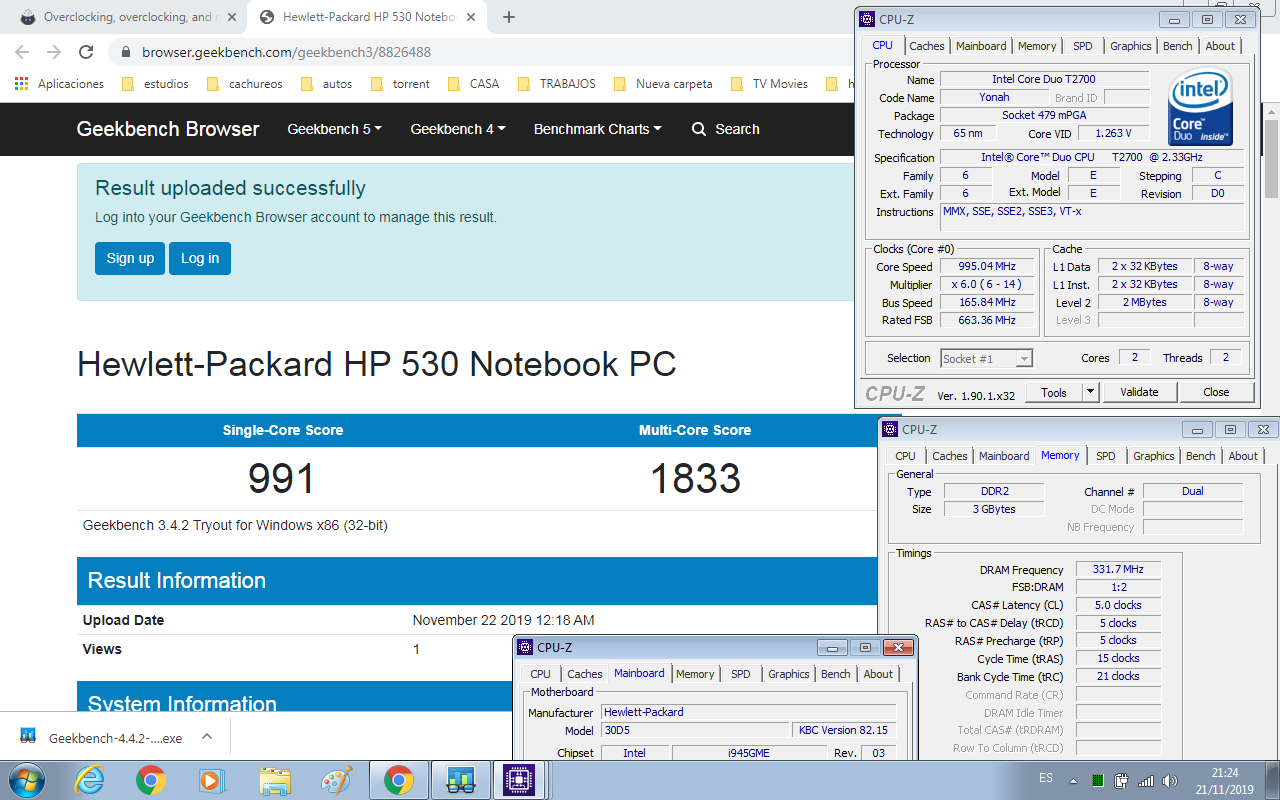Image resolution: width=1280 pixels, height=800 pixels.
Task: Open the Nueva carpeta bookmark folder
Action: [663, 84]
